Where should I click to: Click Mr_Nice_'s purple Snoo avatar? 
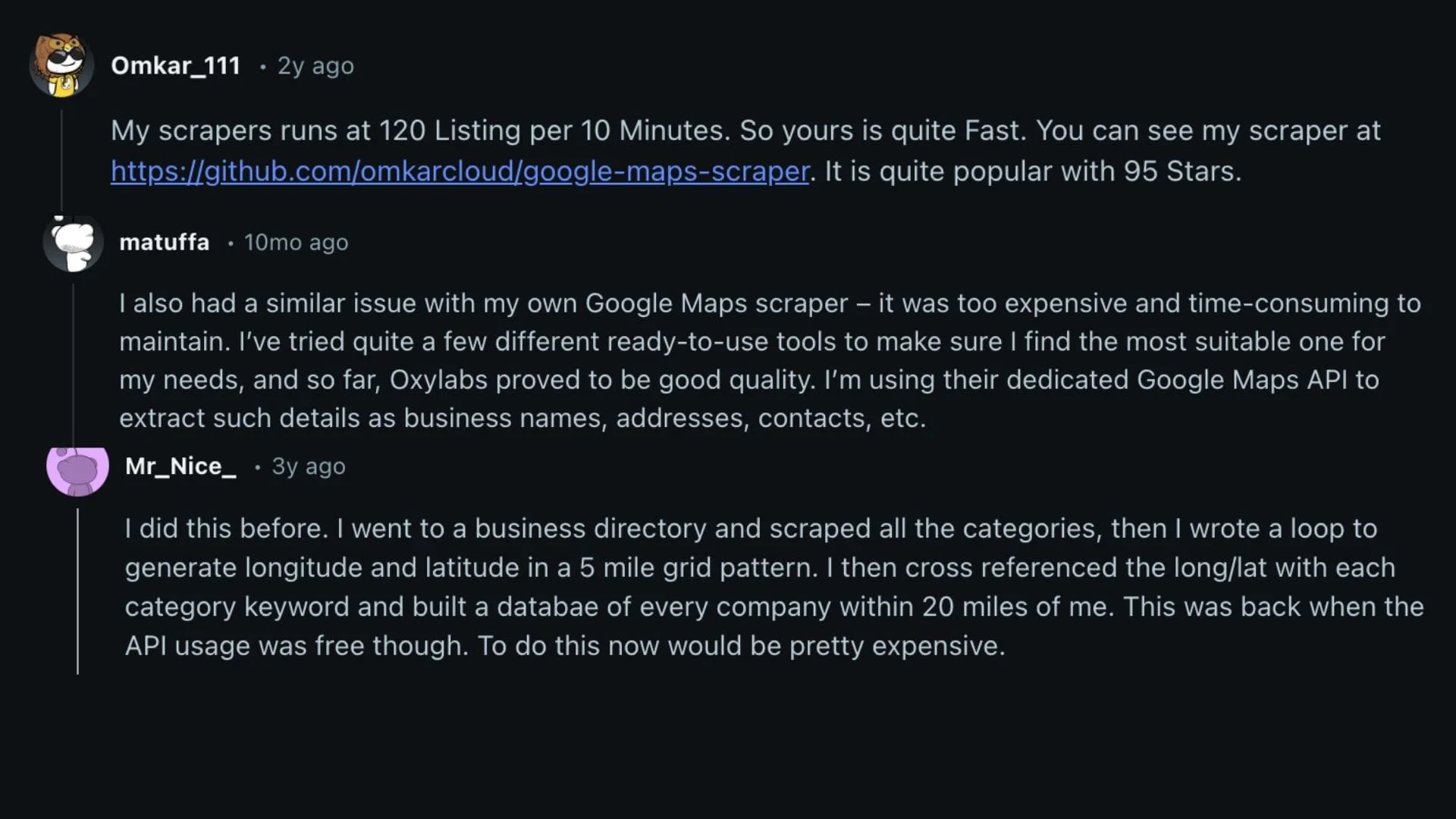tap(77, 468)
